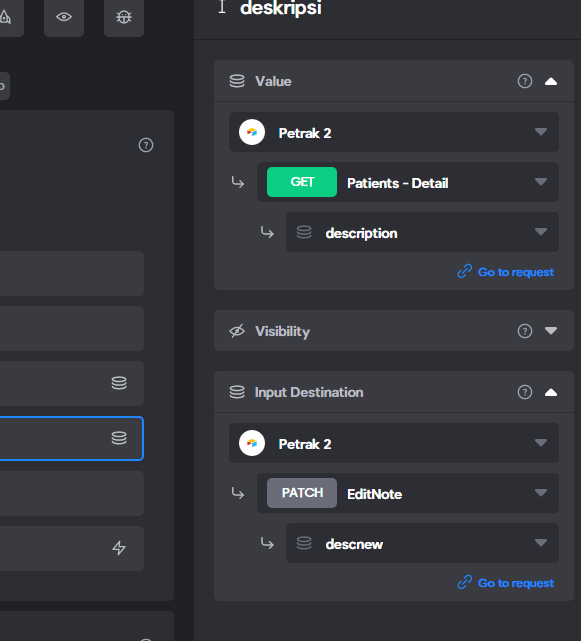Open help for the Visibility section
581x641 pixels.
[525, 331]
